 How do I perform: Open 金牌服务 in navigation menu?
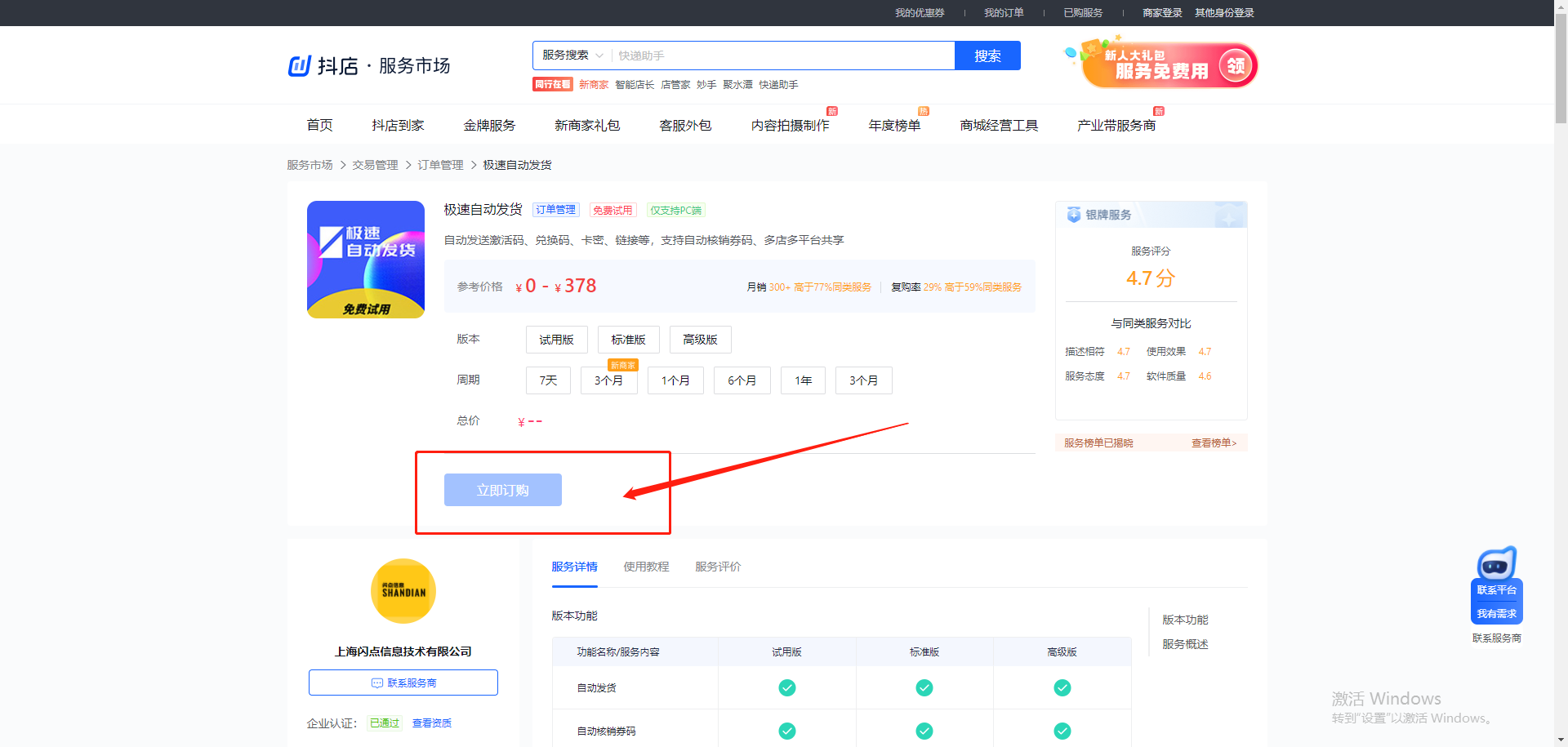click(489, 125)
